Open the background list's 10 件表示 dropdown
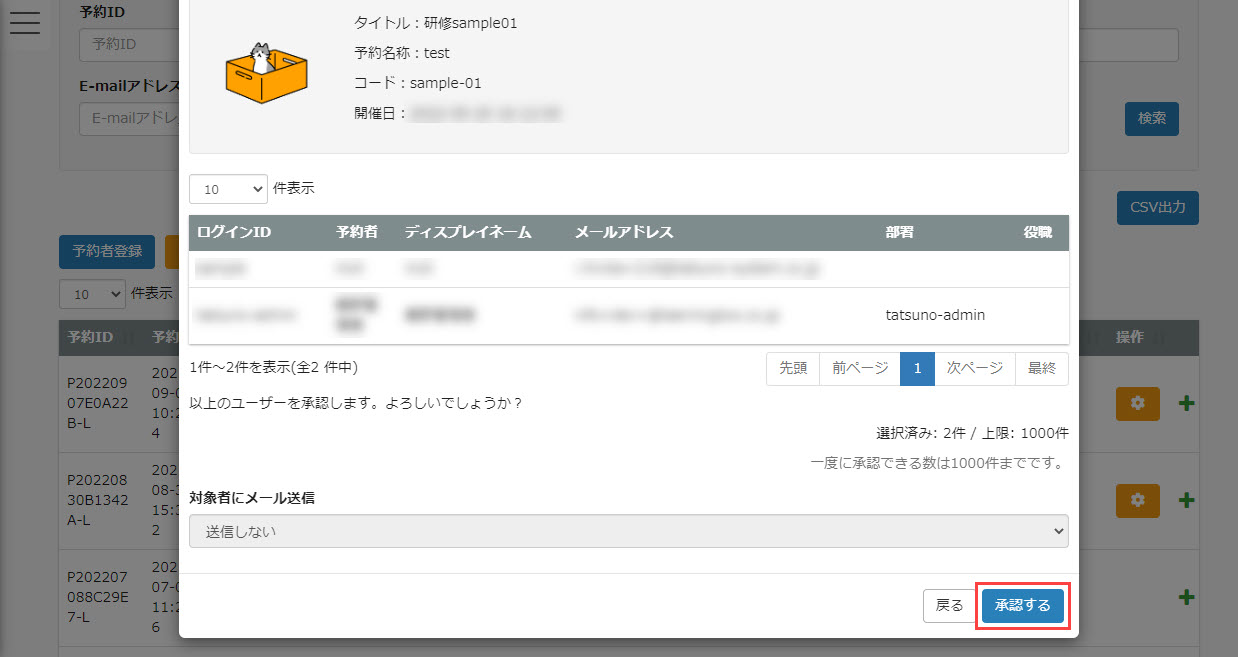 click(92, 294)
